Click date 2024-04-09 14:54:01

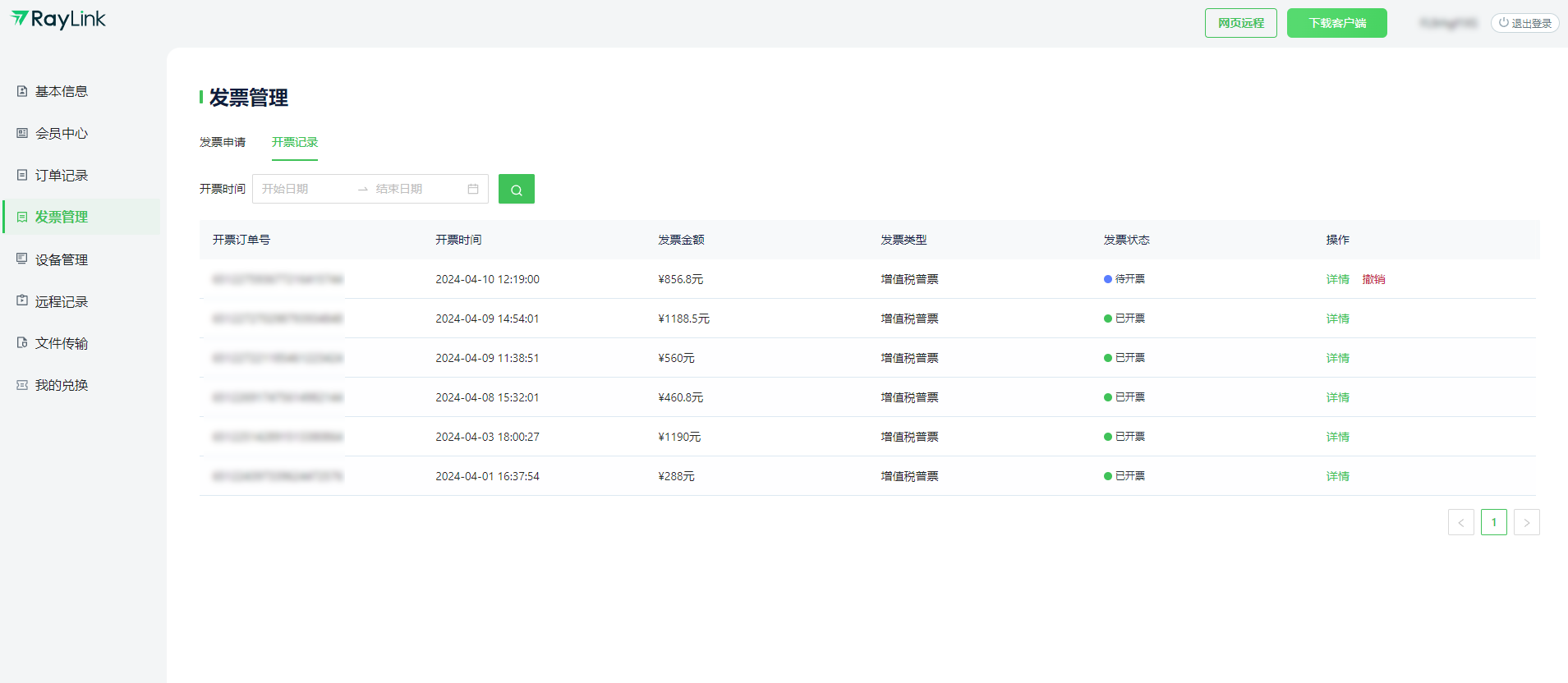coord(487,319)
